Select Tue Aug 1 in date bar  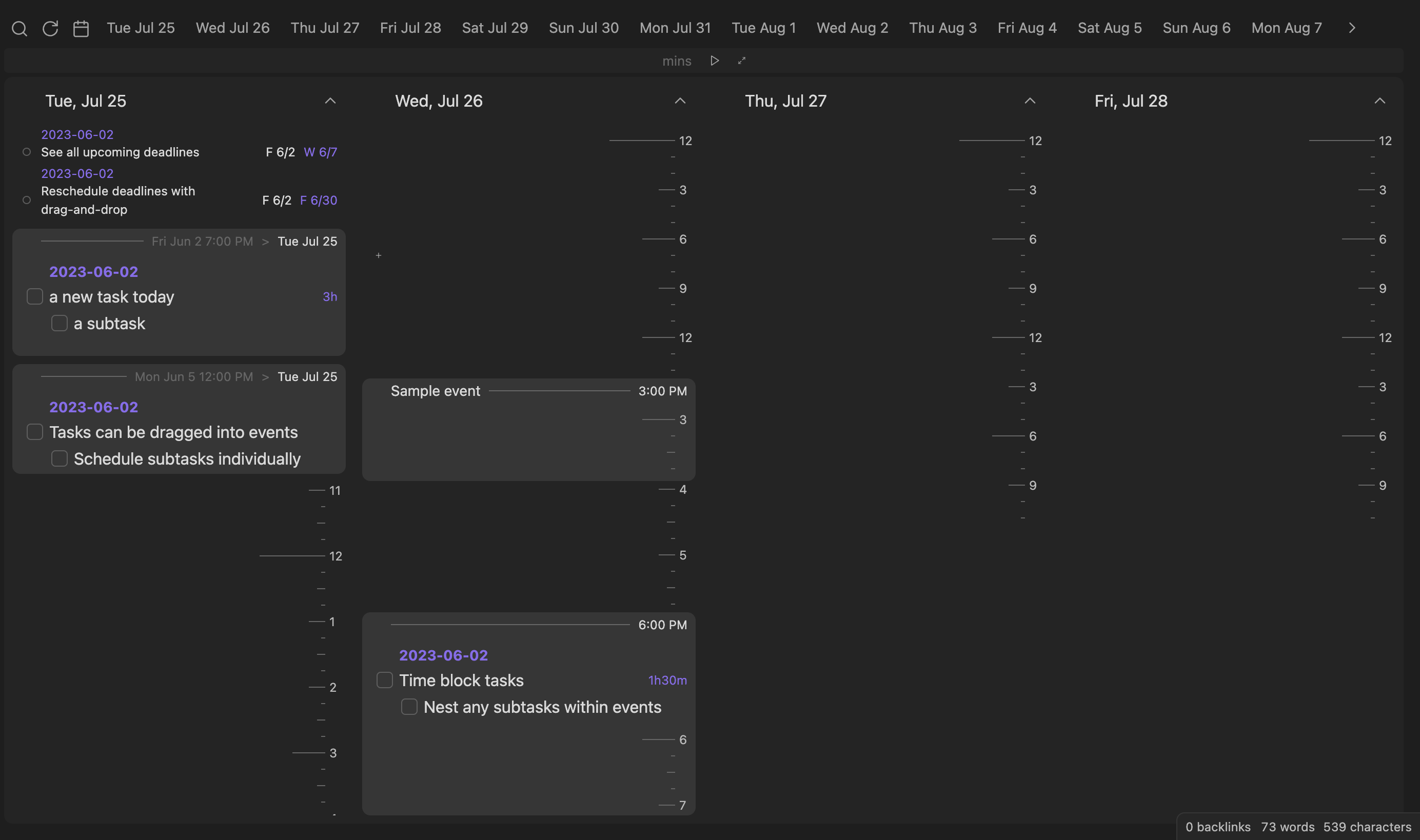point(763,28)
